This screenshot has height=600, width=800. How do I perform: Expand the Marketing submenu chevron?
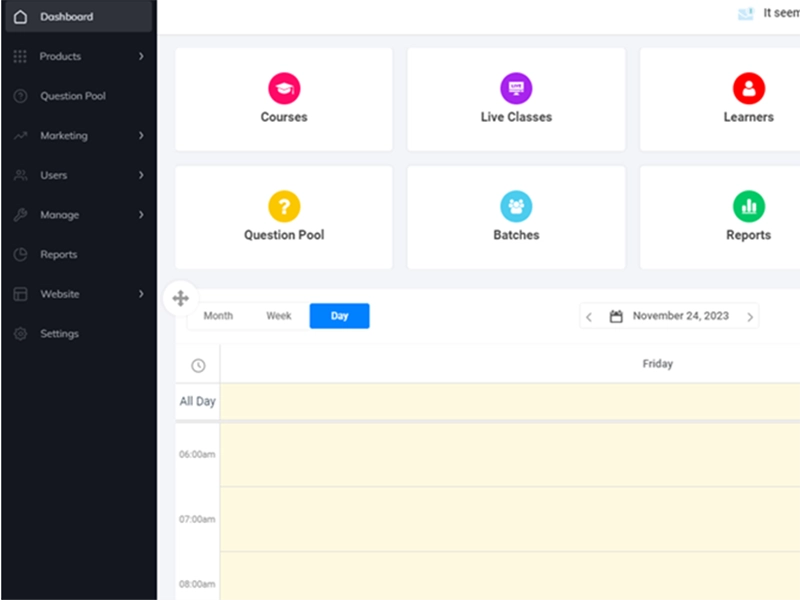pos(141,135)
